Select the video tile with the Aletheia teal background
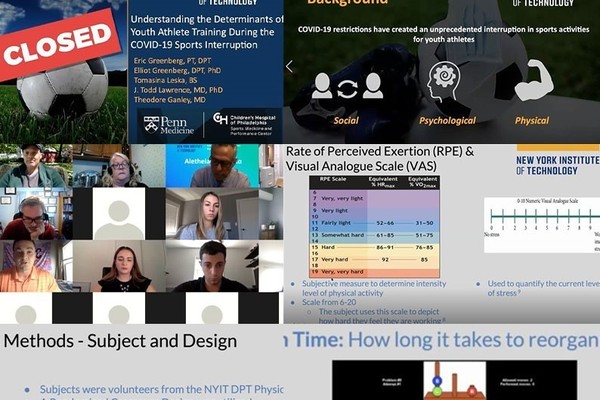600x400 pixels. coord(212,166)
